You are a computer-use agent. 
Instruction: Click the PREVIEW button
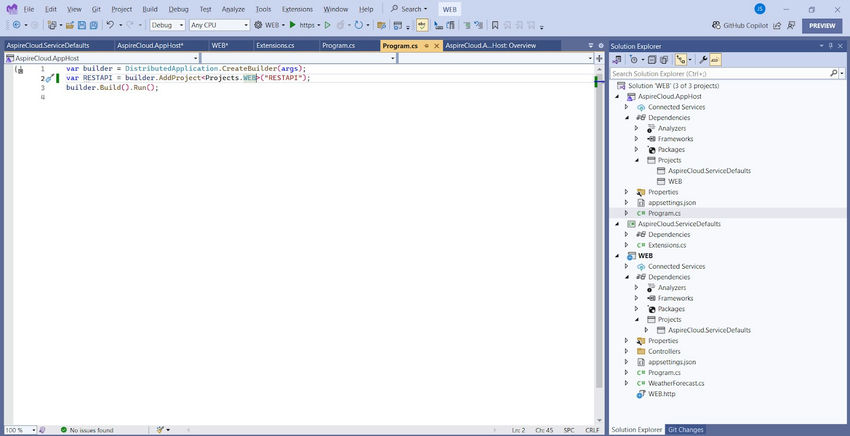[821, 26]
